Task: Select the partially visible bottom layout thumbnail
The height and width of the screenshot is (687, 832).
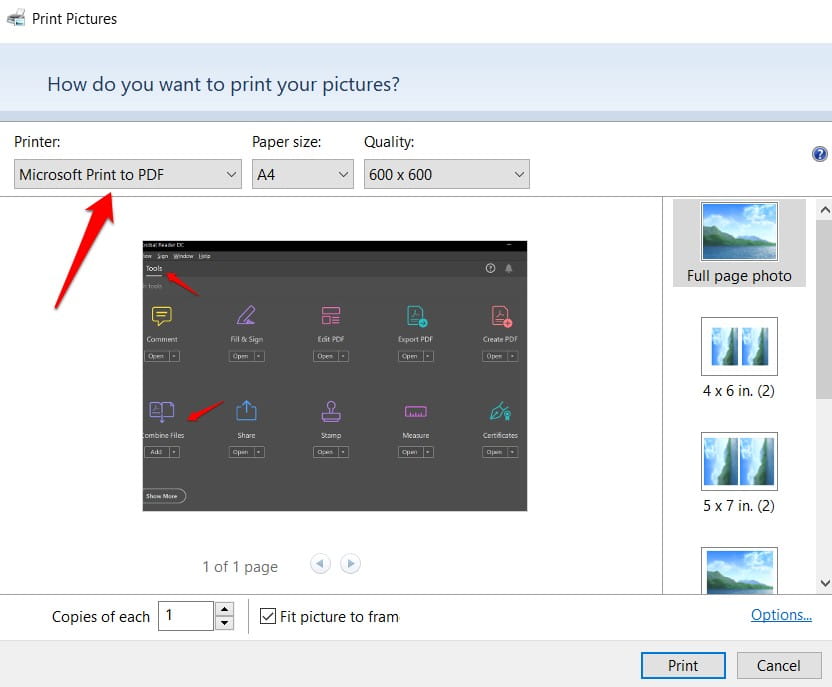Action: 739,570
